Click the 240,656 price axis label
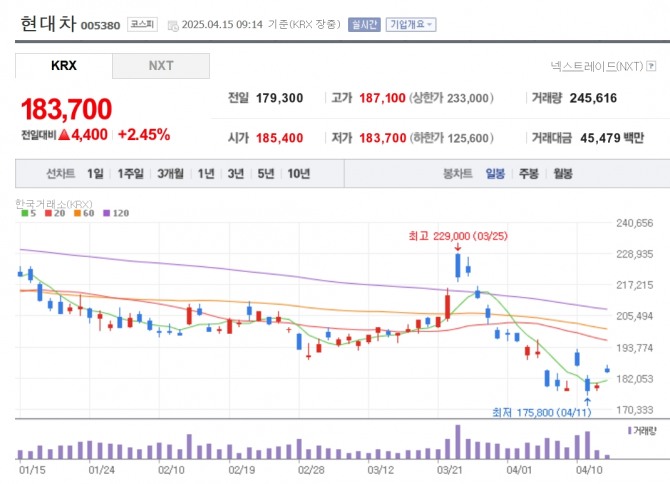This screenshot has height=484, width=670. pos(635,223)
